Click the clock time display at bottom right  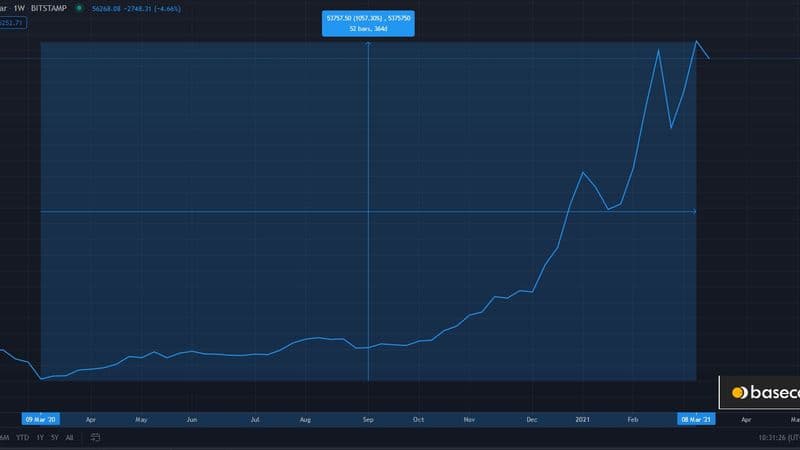[779, 437]
